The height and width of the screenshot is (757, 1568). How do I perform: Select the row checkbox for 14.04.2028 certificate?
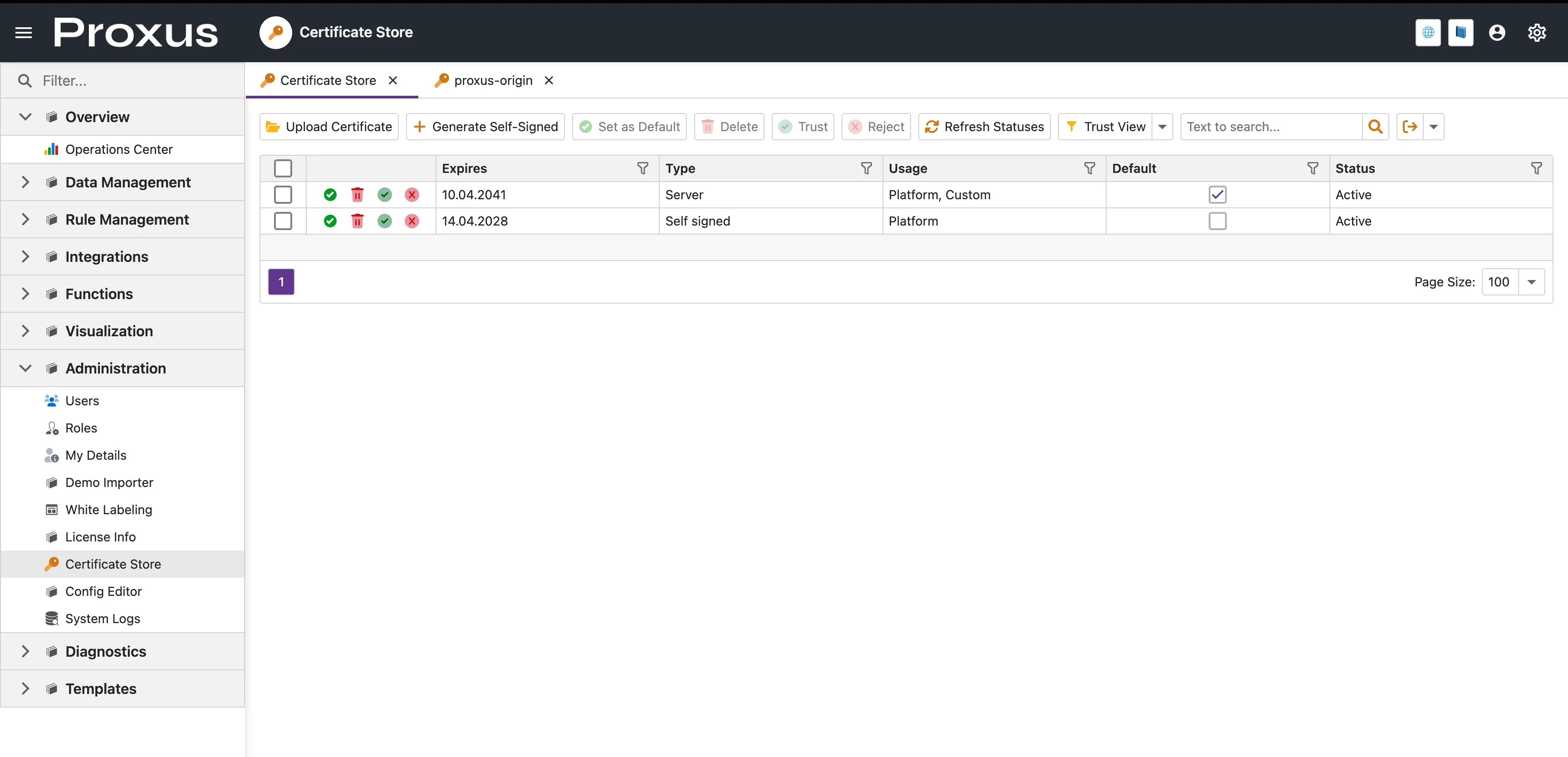point(283,221)
